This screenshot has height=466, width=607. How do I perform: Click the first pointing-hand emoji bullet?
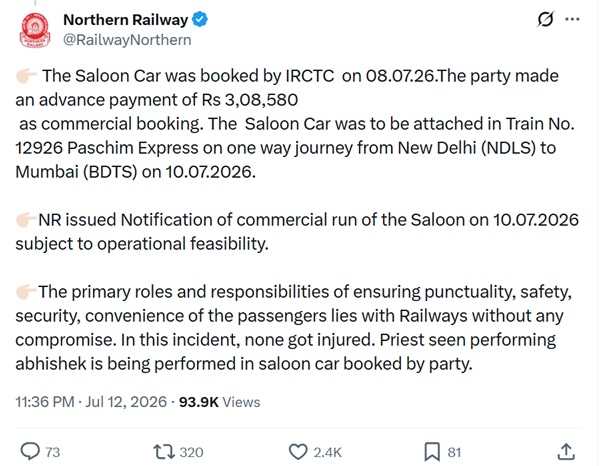point(26,76)
